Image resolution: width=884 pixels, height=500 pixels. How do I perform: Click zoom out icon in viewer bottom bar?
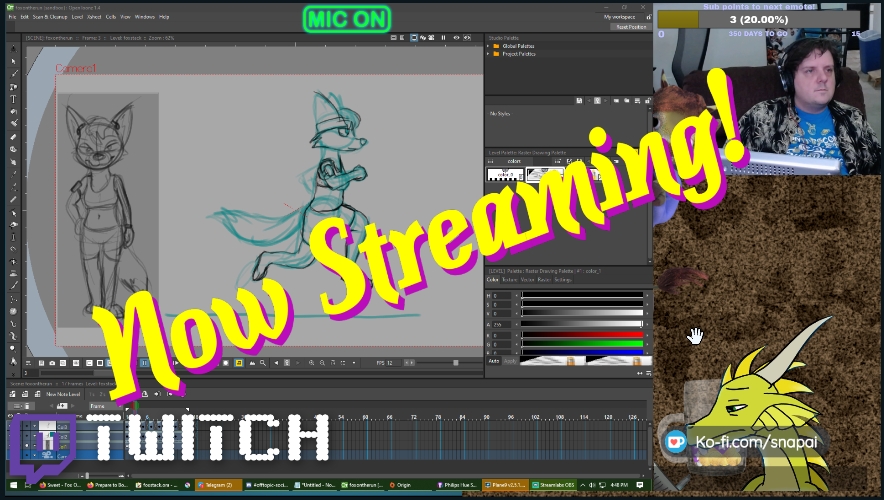point(322,363)
